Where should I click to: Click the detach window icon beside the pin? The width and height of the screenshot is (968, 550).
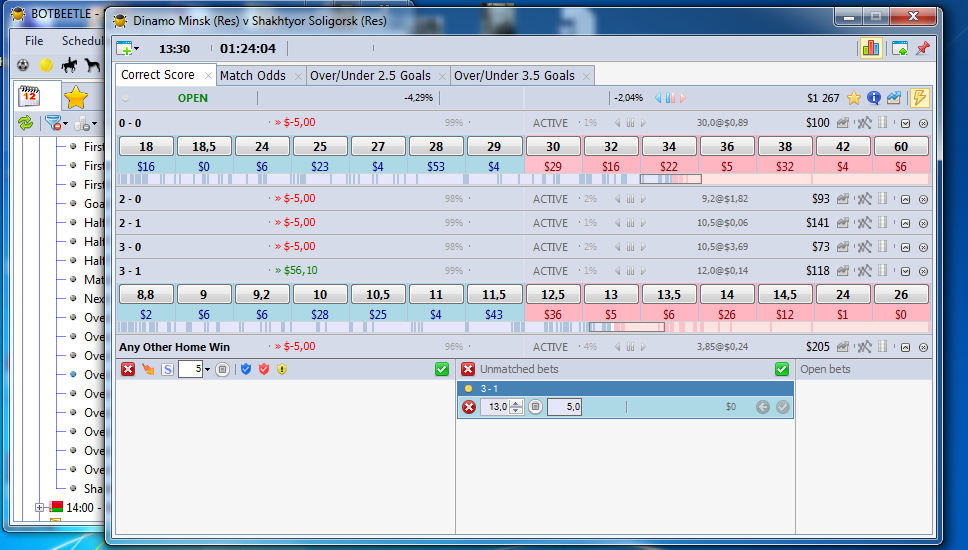pyautogui.click(x=900, y=48)
